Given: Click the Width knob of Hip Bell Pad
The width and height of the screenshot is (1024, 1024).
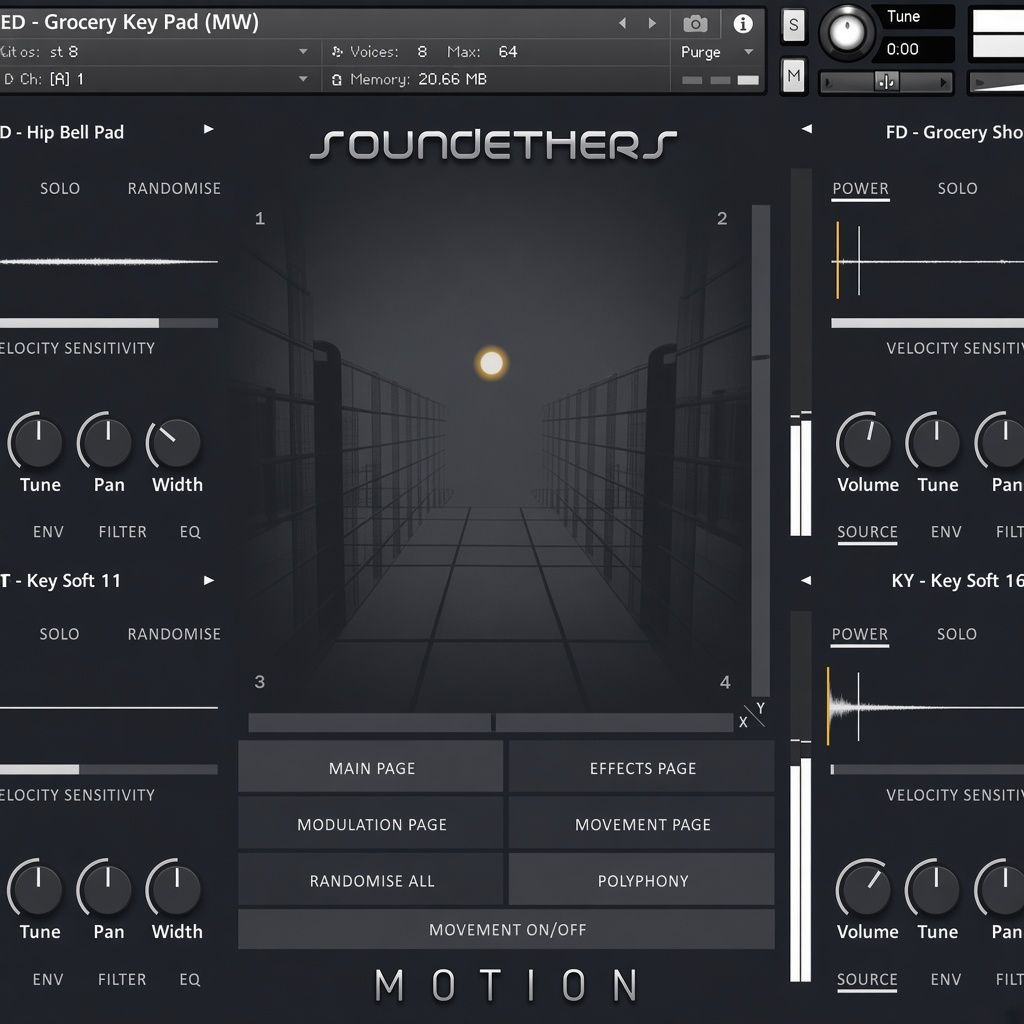Looking at the screenshot, I should [x=174, y=443].
